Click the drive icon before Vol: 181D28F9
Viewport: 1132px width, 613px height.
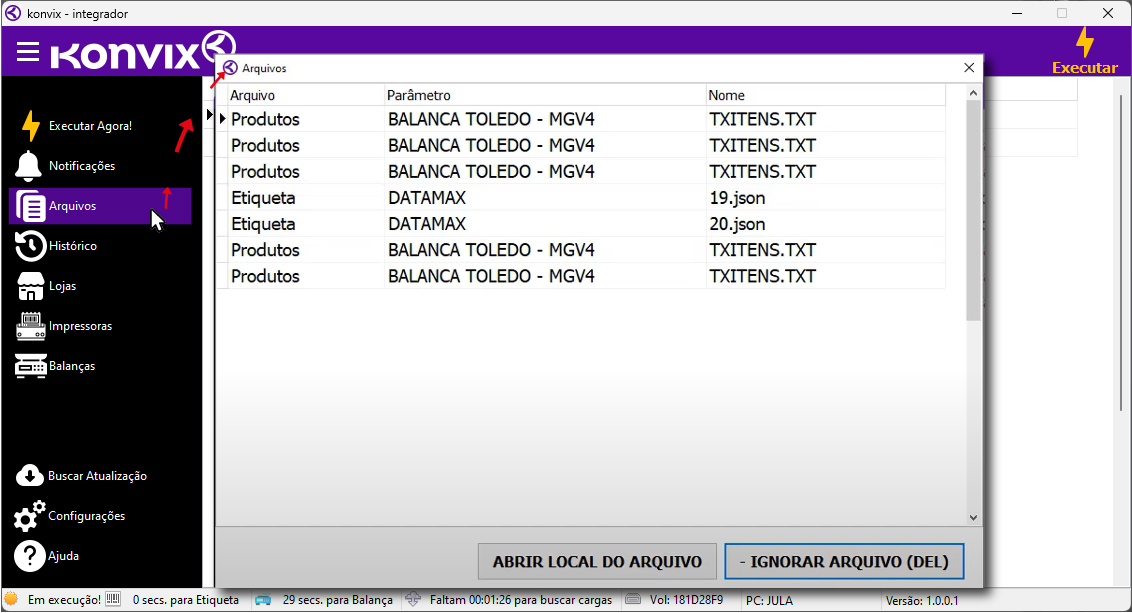tap(633, 599)
